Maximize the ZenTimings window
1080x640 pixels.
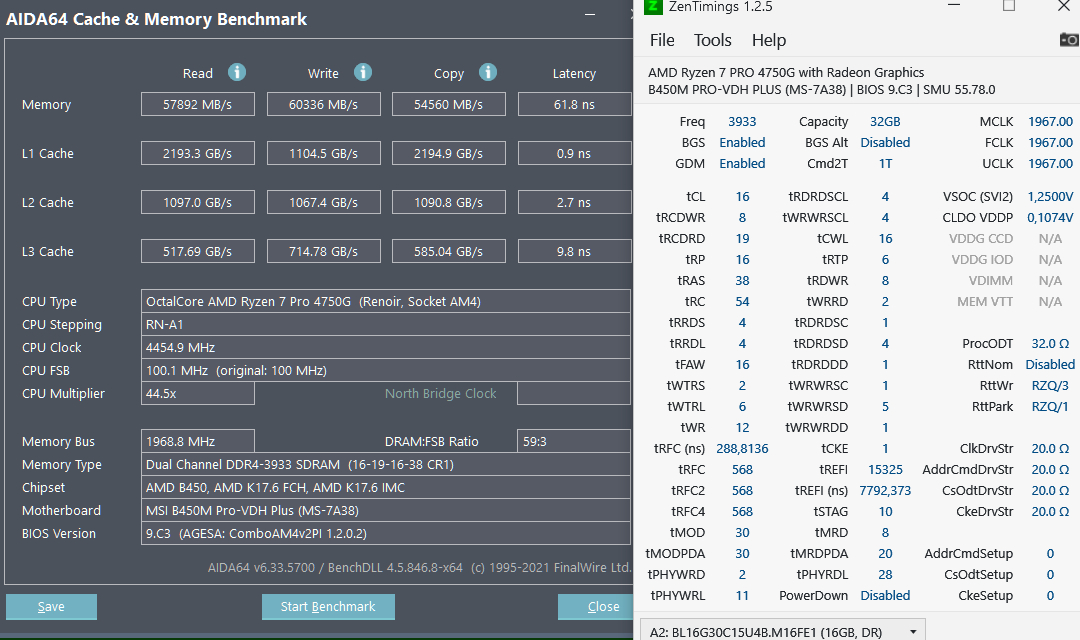point(1008,6)
